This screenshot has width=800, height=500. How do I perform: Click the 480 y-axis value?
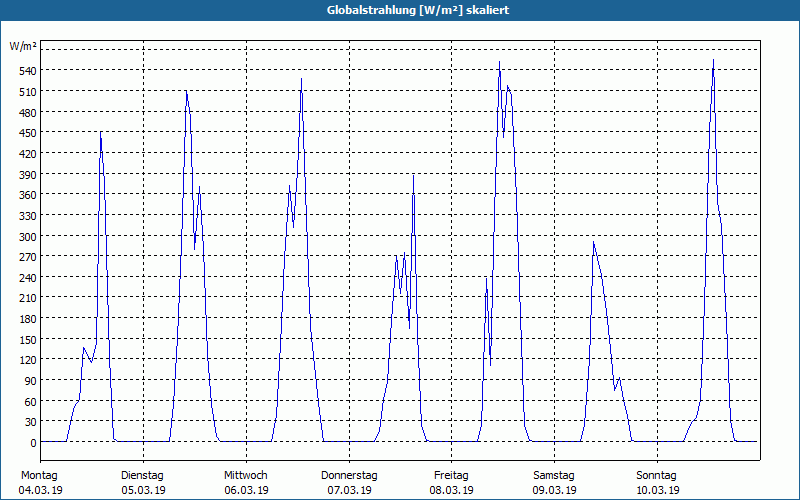point(27,113)
